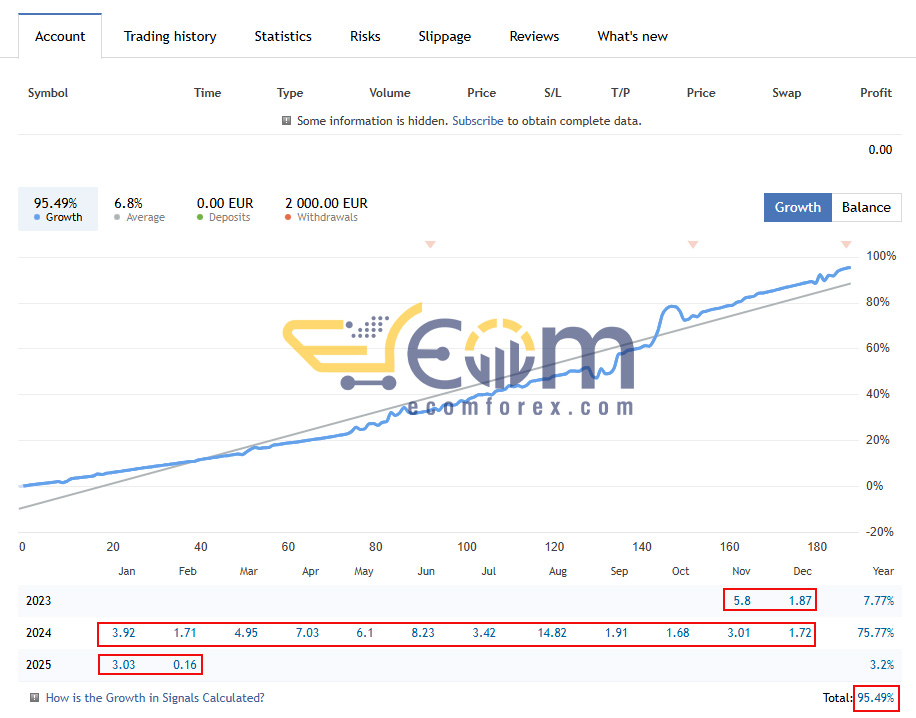Click the 2024 March value 4.95
916x718 pixels.
tap(246, 633)
